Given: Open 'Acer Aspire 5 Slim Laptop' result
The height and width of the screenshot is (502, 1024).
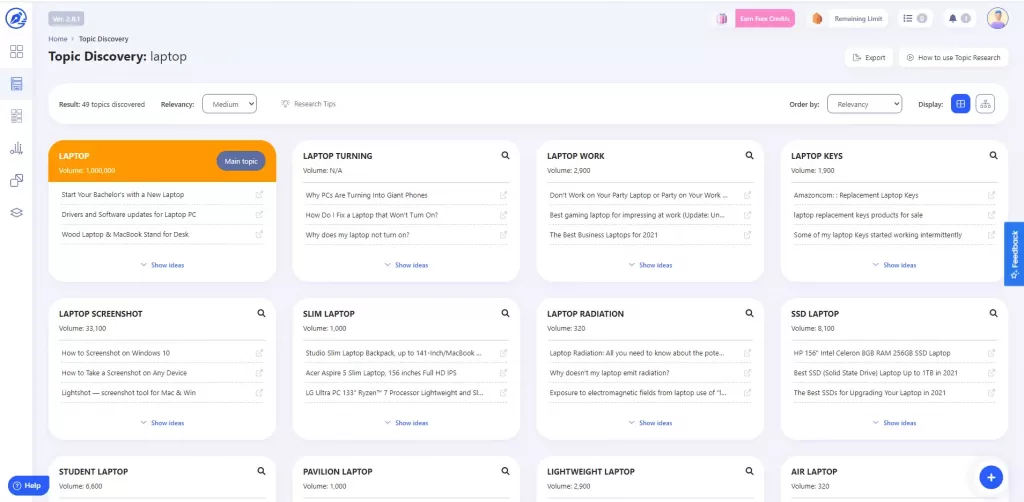Looking at the screenshot, I should (x=383, y=373).
